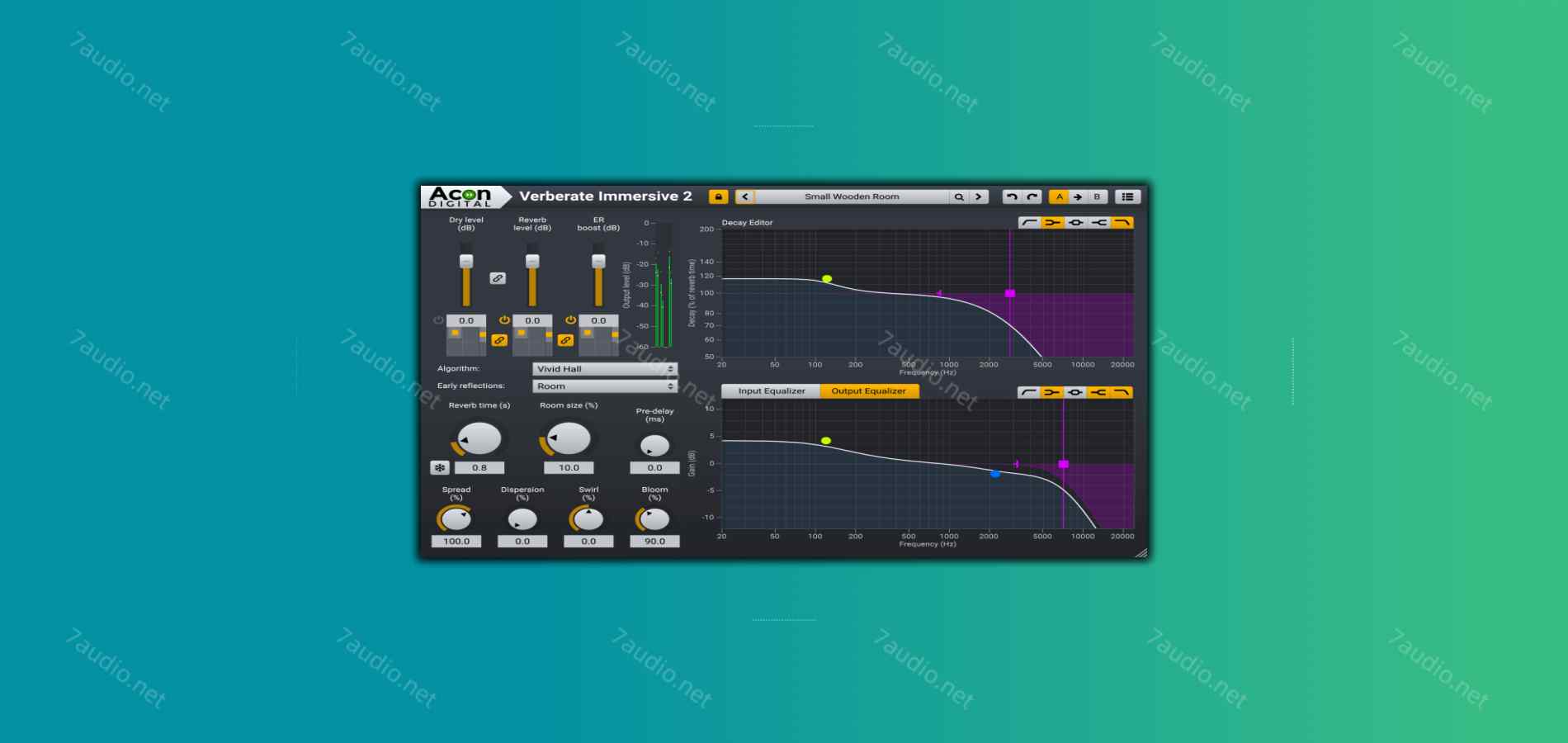Toggle orange link left of ER boost pad
The width and height of the screenshot is (1568, 743).
565,340
